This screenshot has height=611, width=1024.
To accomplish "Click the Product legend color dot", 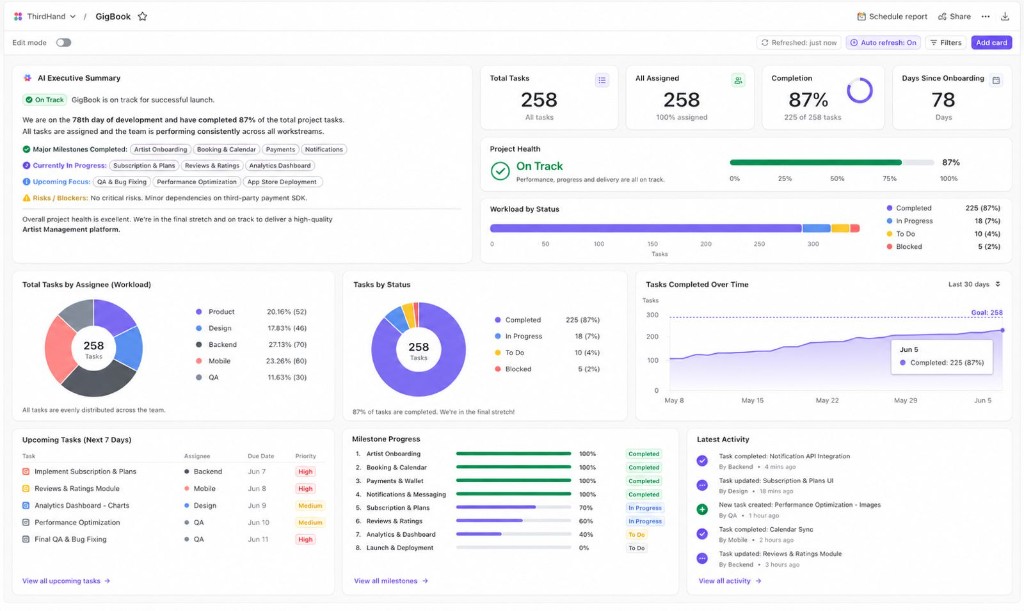I will (199, 312).
